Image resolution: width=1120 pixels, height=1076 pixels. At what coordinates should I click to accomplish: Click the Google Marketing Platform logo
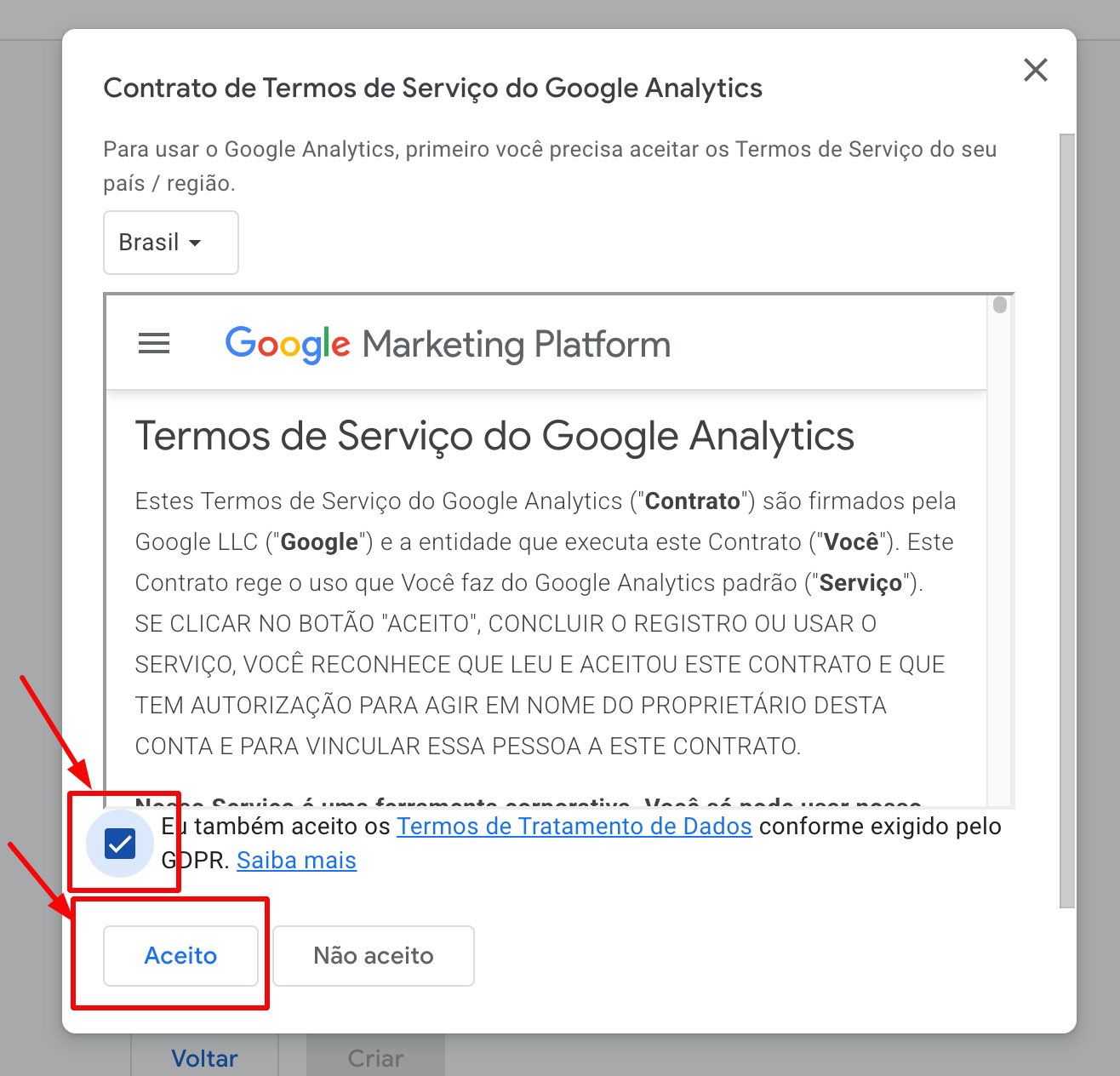[x=448, y=344]
